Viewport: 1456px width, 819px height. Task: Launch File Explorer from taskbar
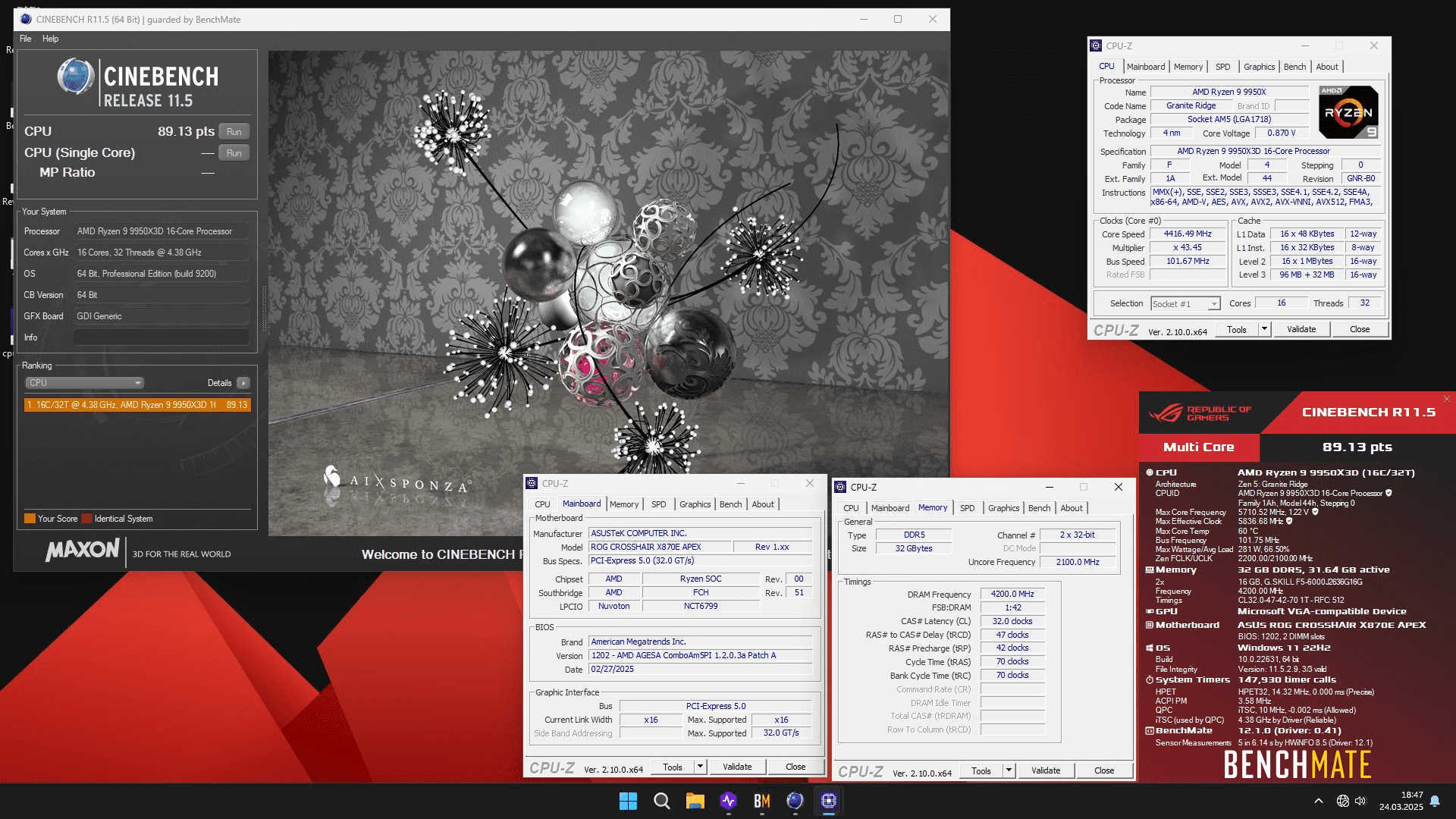pyautogui.click(x=695, y=801)
